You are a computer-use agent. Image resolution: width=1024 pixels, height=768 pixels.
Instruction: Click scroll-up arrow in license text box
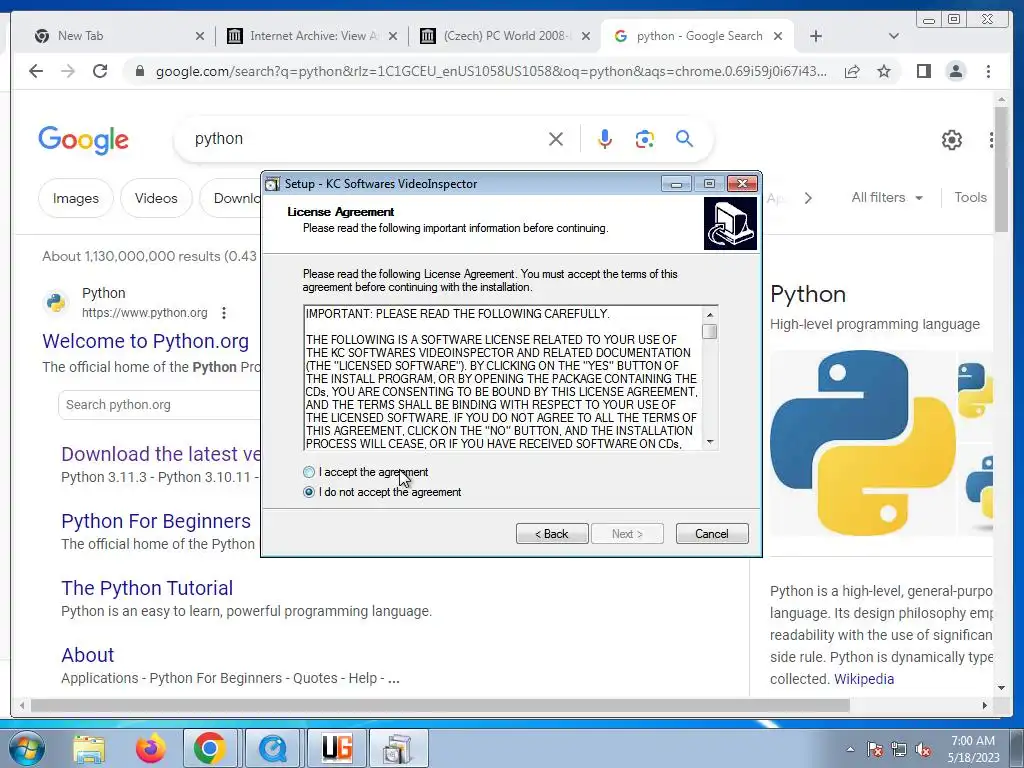710,315
